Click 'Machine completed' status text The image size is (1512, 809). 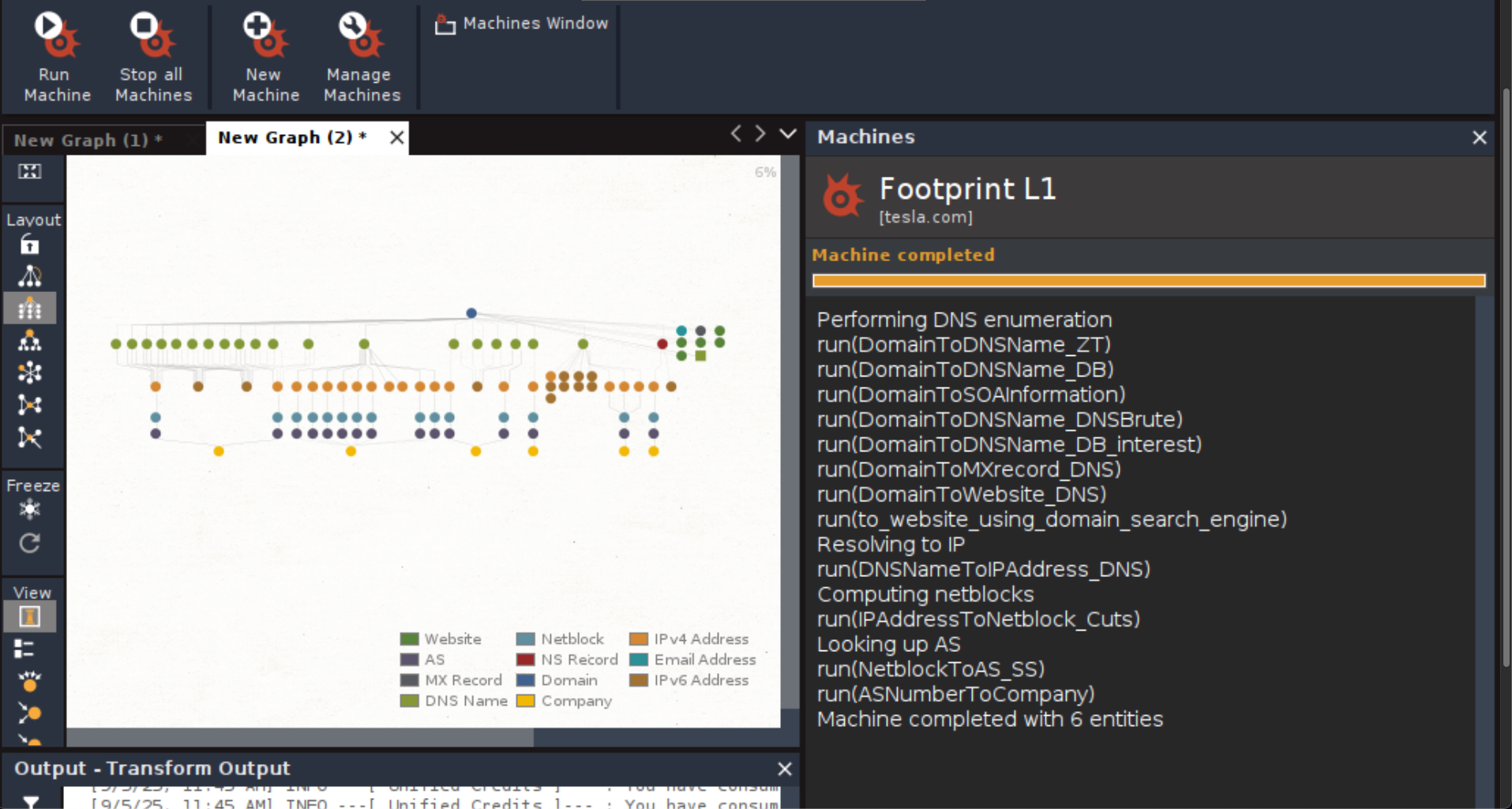click(x=903, y=255)
